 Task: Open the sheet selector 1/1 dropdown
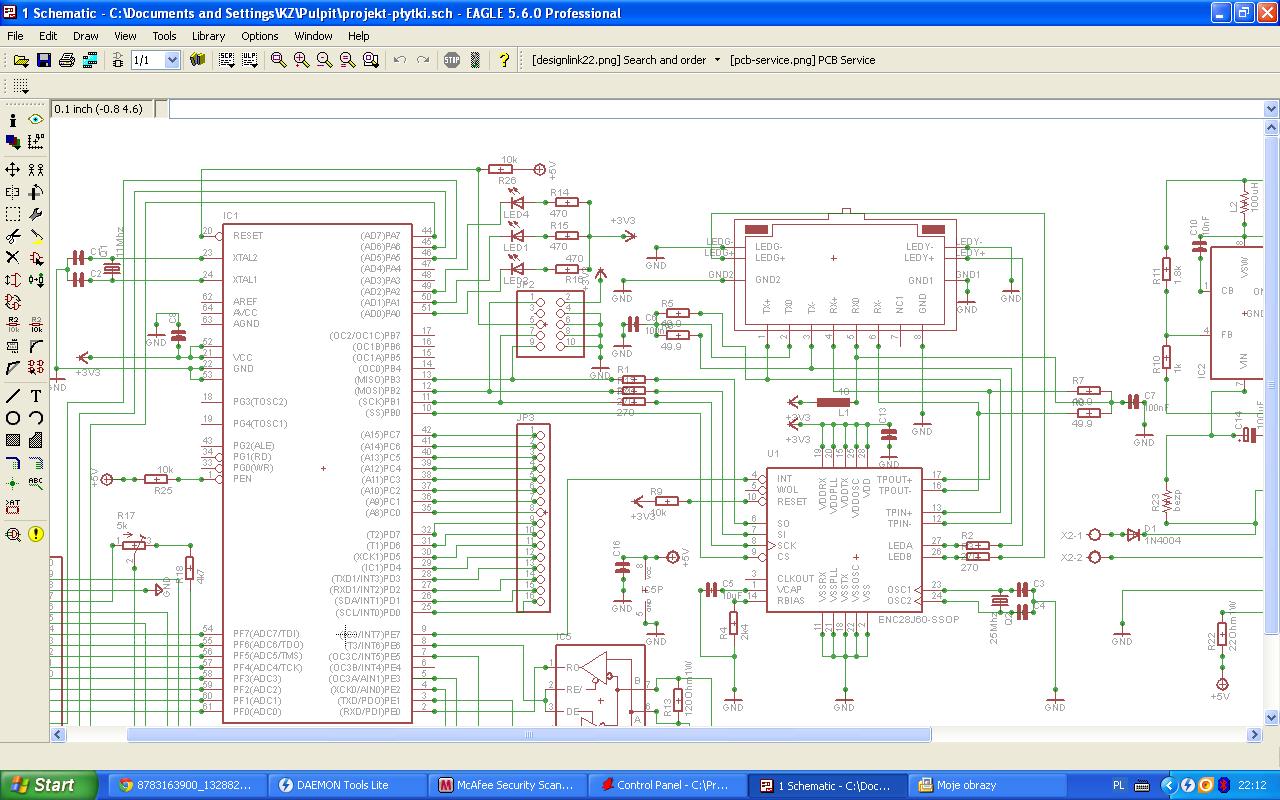pyautogui.click(x=171, y=60)
